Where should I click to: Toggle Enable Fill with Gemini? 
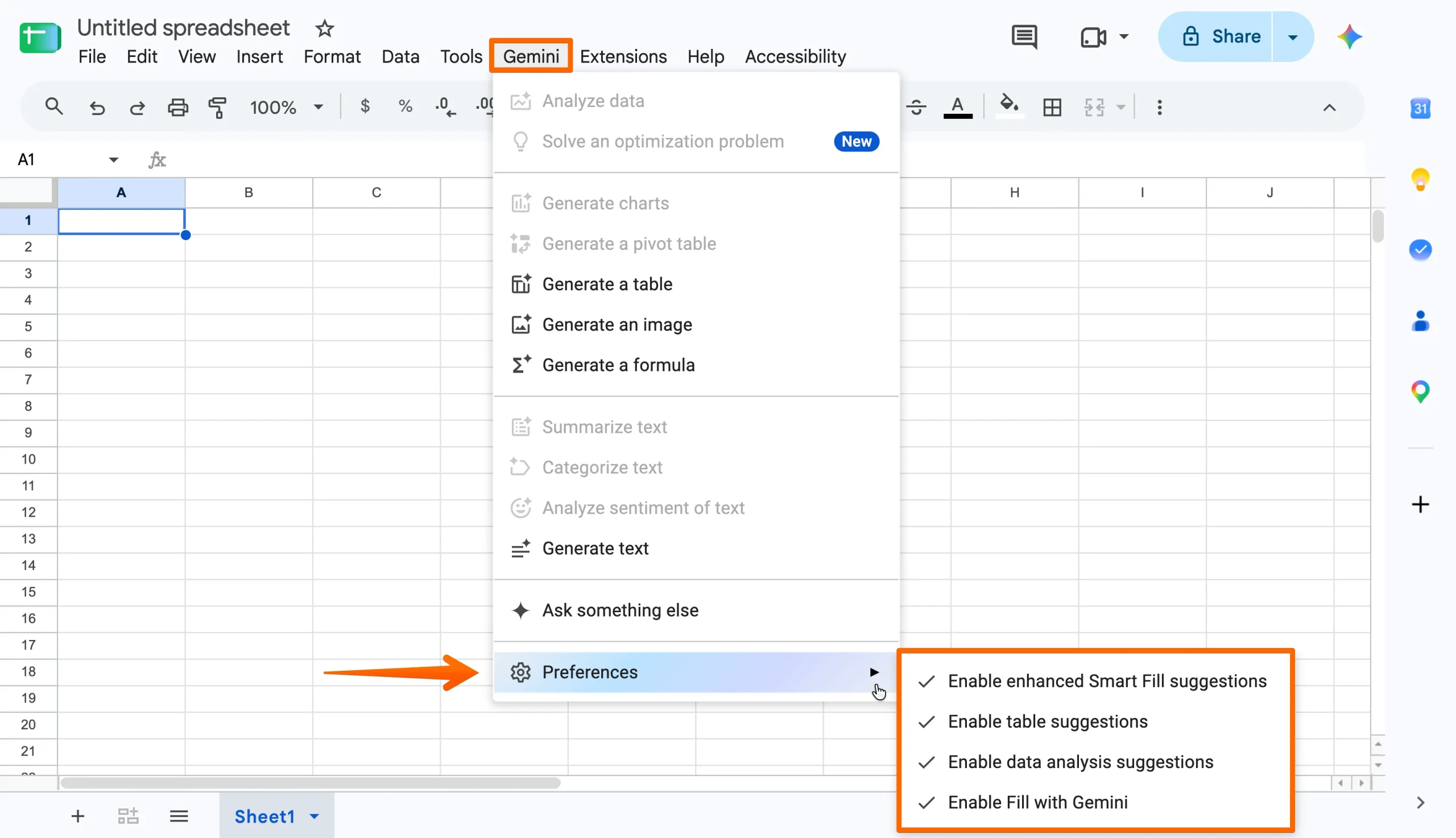click(x=1095, y=802)
